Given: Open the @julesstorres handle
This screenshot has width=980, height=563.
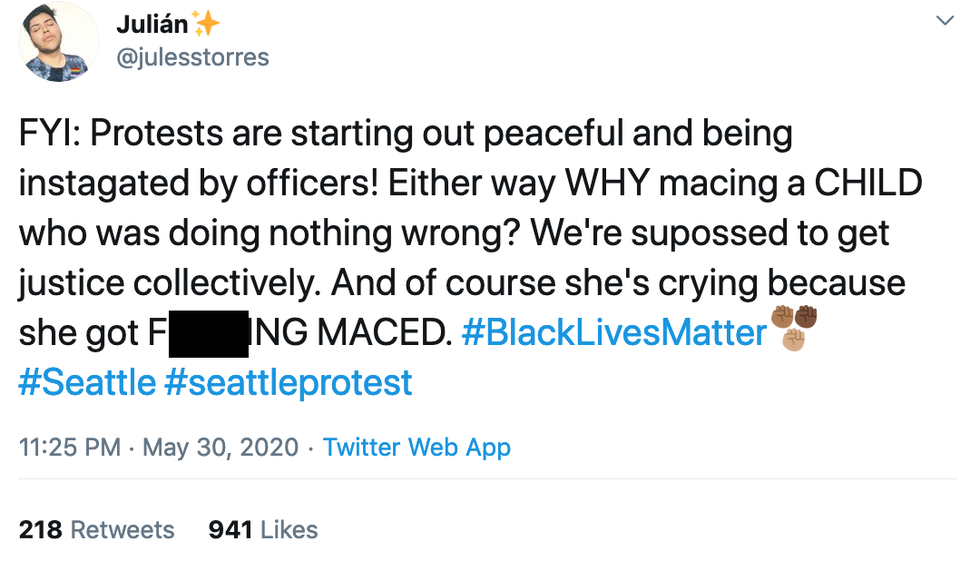Looking at the screenshot, I should [193, 57].
